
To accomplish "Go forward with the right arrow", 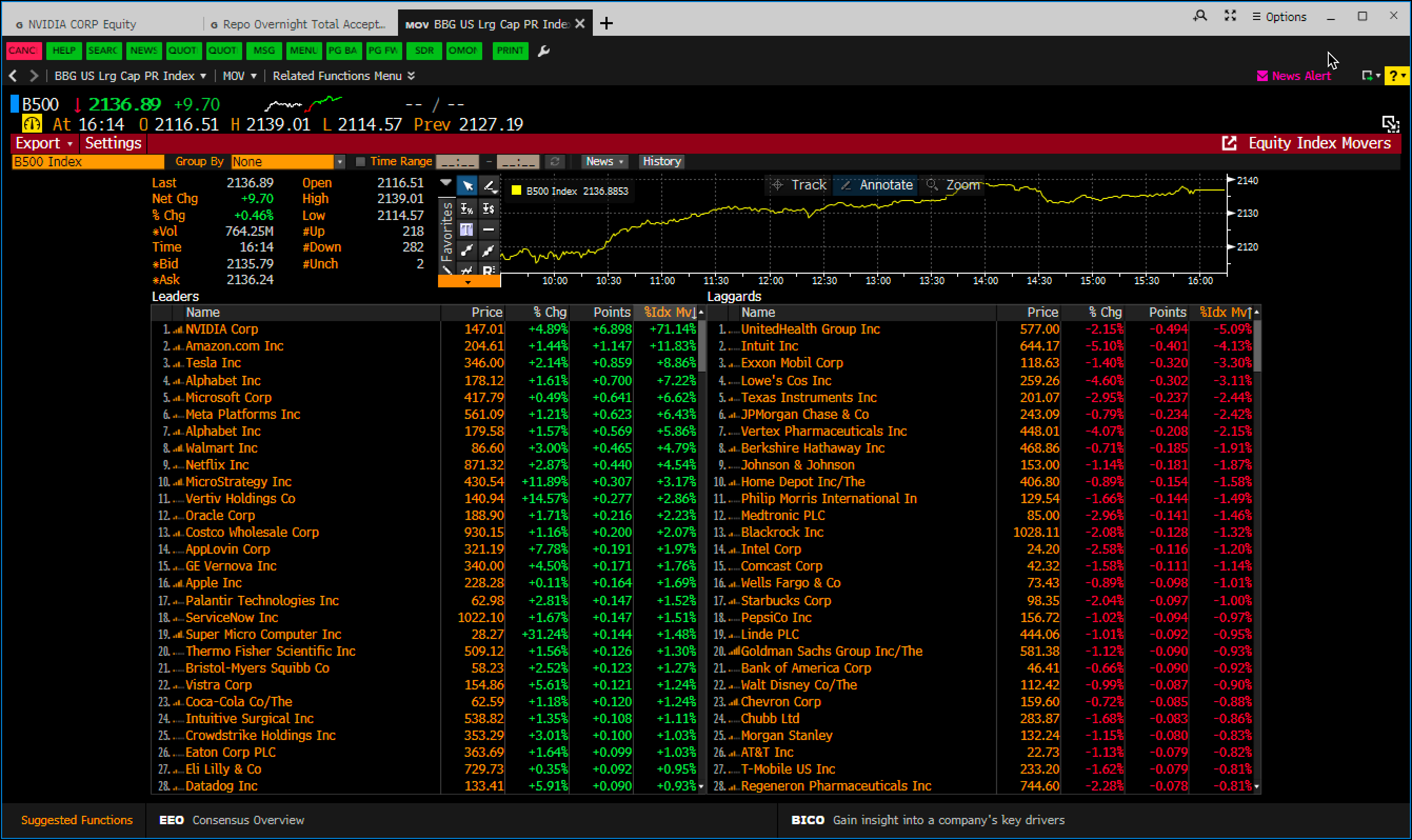I will pos(34,75).
